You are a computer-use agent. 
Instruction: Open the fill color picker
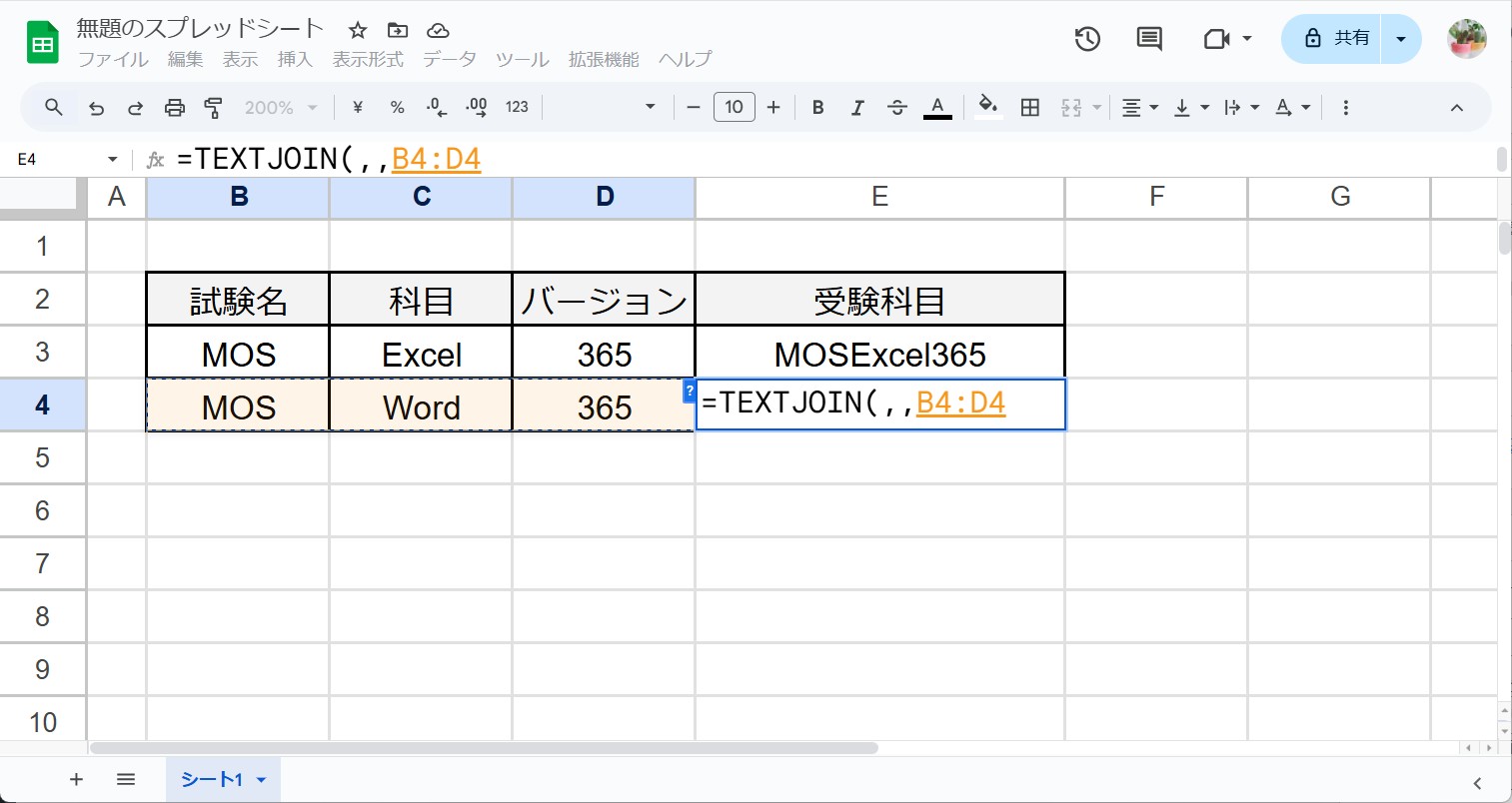click(x=988, y=107)
